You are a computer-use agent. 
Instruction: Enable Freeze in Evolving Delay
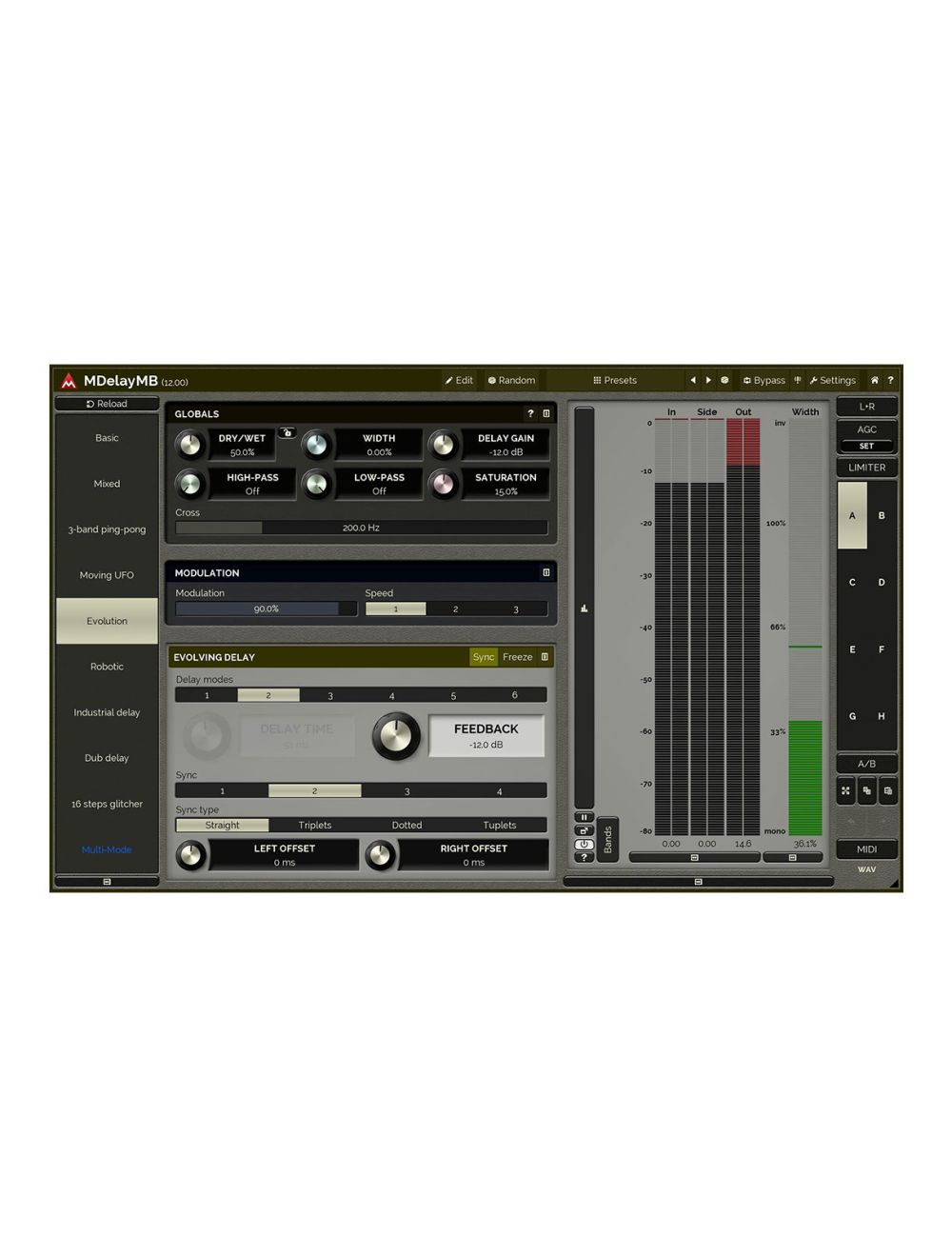pyautogui.click(x=517, y=657)
